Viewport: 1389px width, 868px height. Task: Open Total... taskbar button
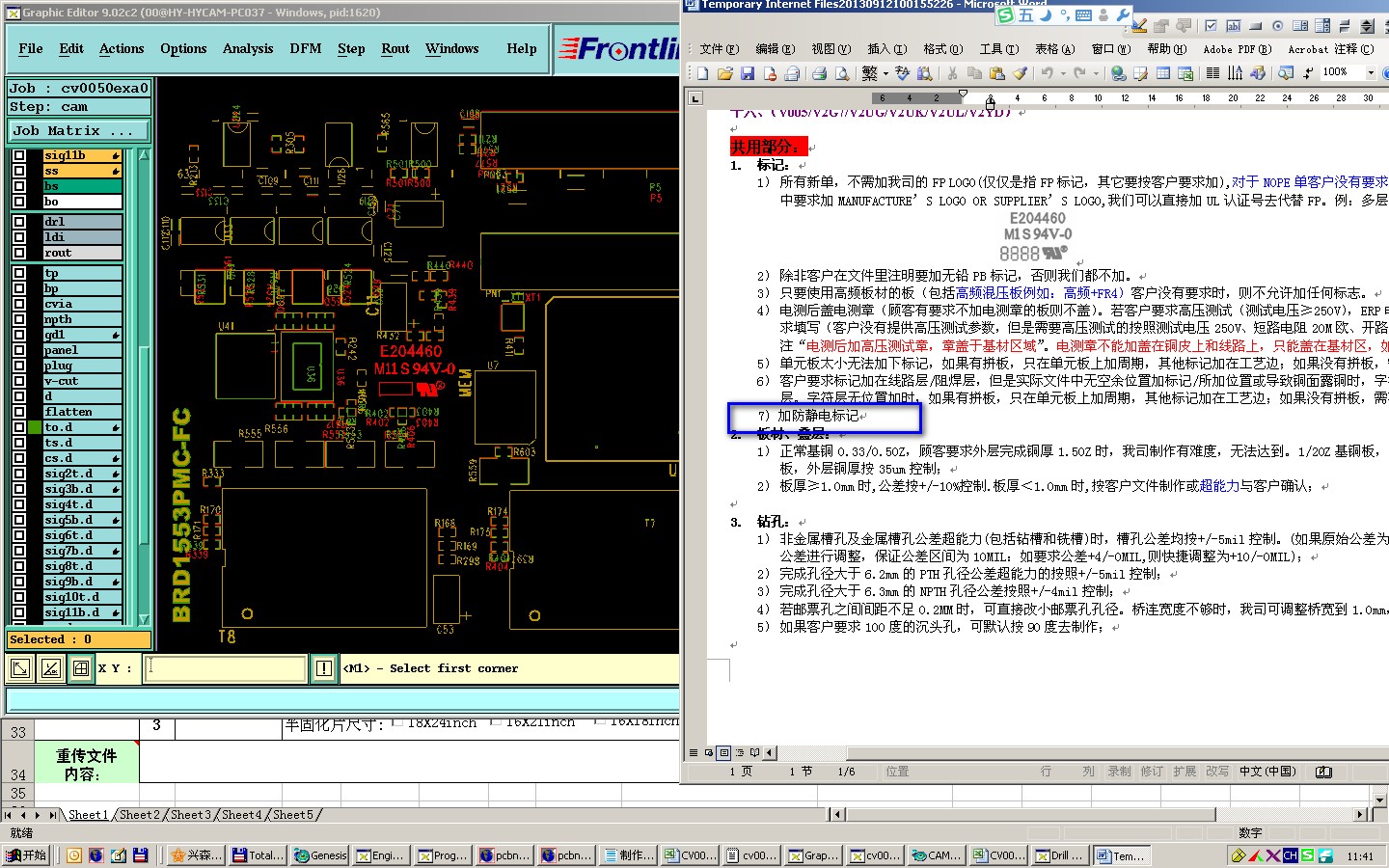tap(259, 855)
